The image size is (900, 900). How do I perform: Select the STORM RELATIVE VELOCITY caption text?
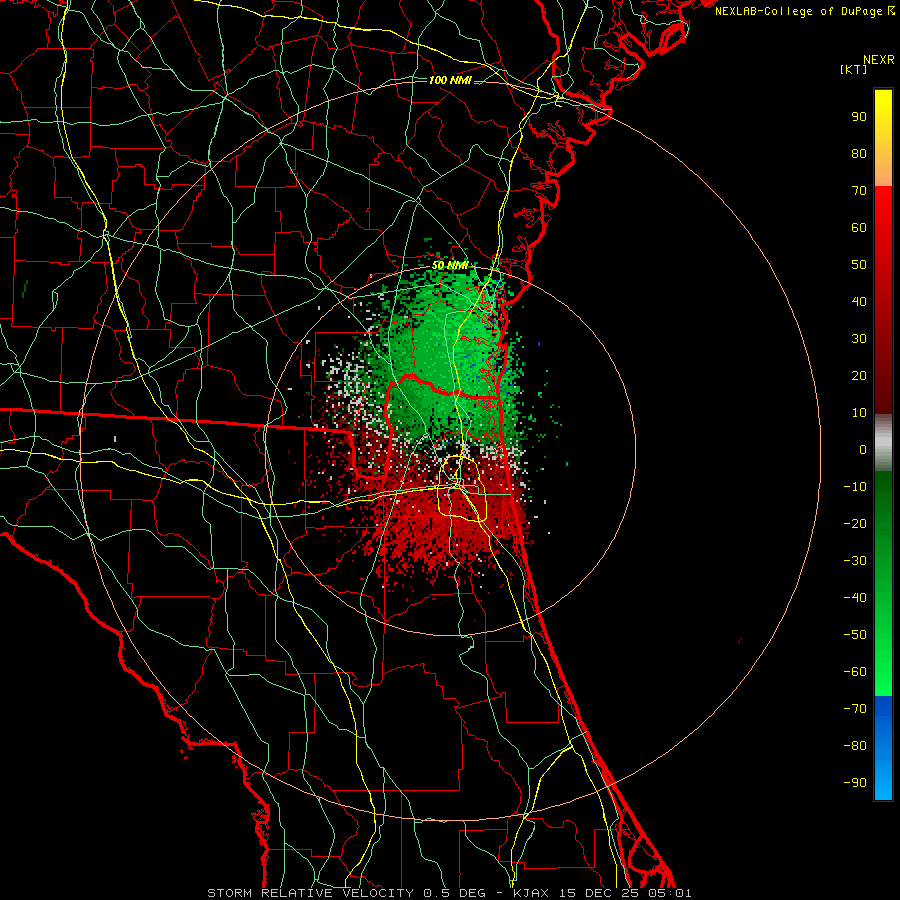tap(313, 893)
